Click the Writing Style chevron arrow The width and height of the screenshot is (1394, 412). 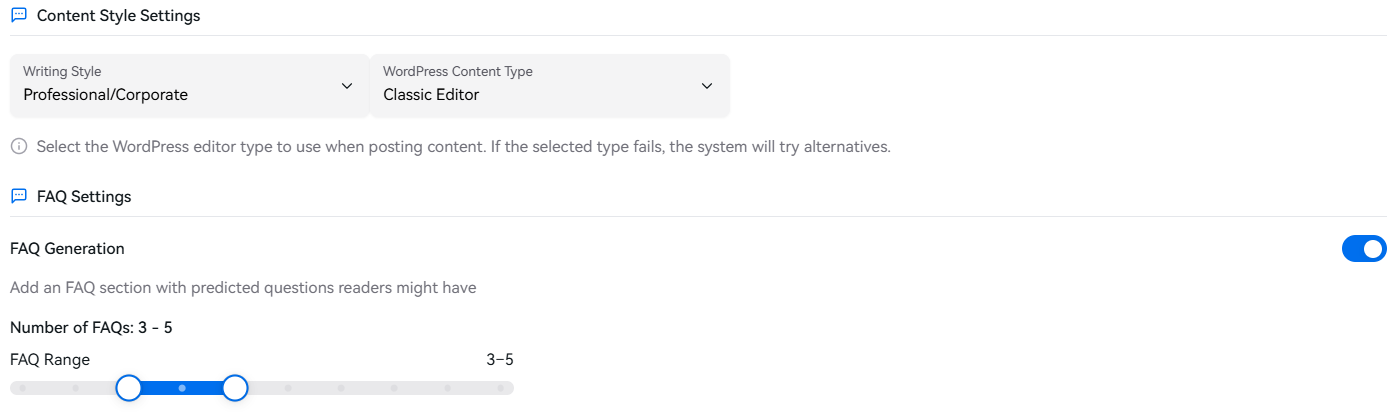pyautogui.click(x=347, y=86)
